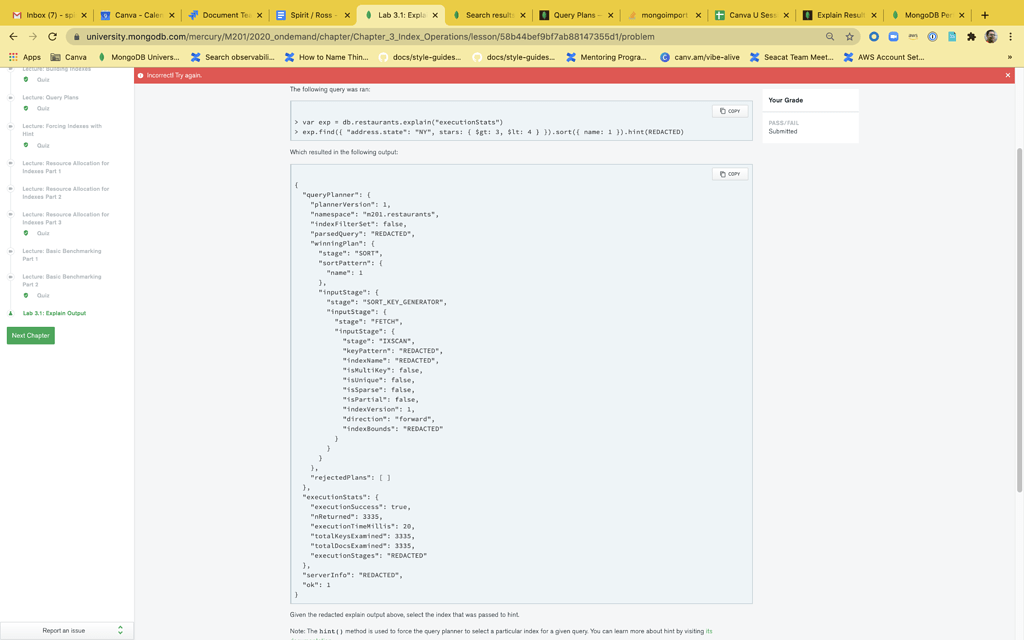Follow the hint documentation link
Screen dimensions: 1024x640
(x=709, y=632)
